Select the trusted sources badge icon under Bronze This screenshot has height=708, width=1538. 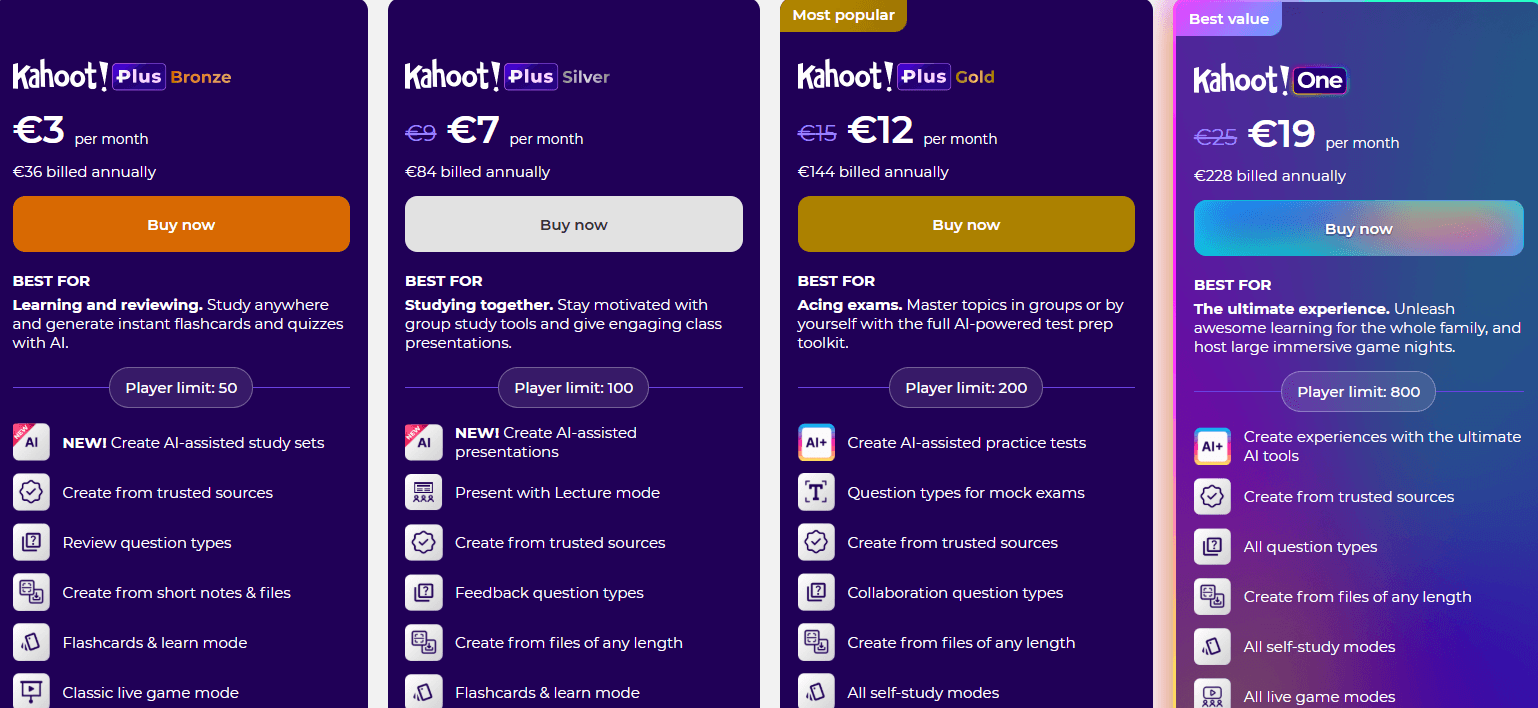click(30, 492)
